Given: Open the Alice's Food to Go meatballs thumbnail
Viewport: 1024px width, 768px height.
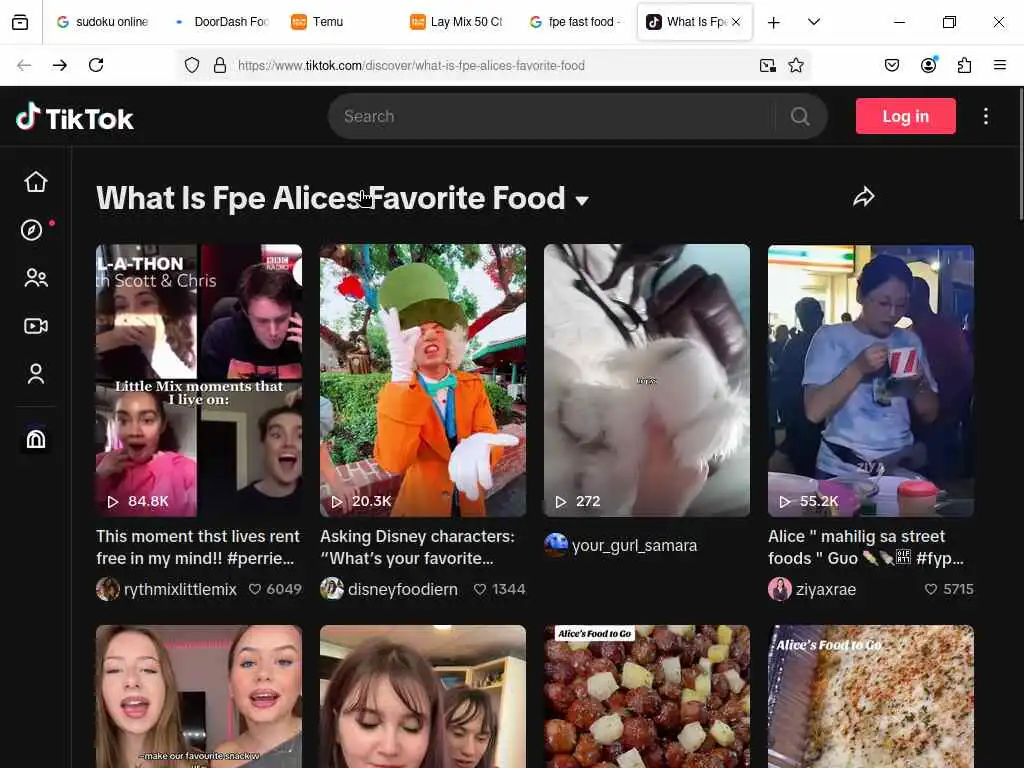Looking at the screenshot, I should [x=647, y=696].
